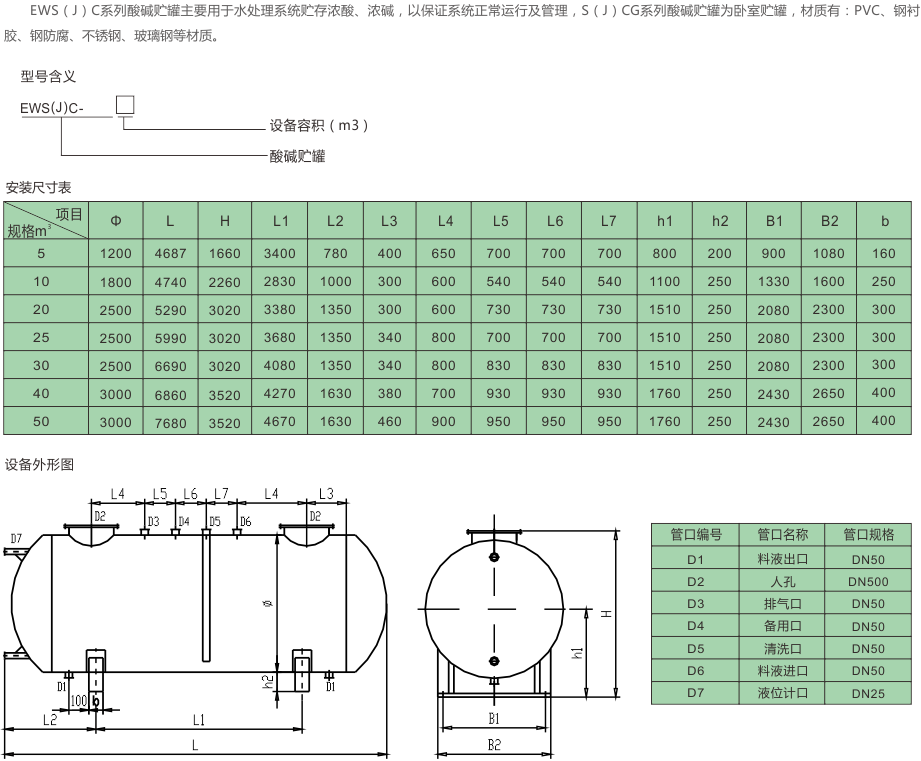Click the B2 dimension label below end view
The height and width of the screenshot is (761, 921).
click(493, 745)
